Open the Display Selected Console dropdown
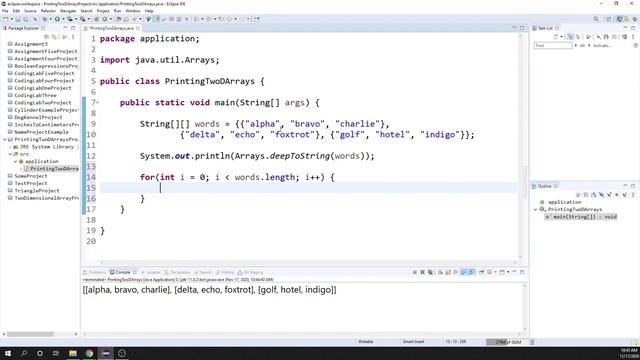This screenshot has height=360, width=640. coord(496,272)
